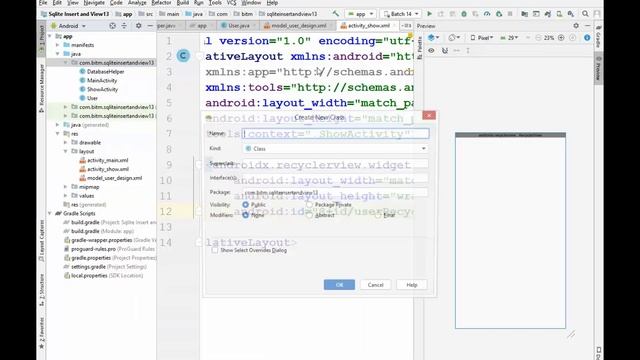Open the Sync Project with Gradle Files icon

click(548, 14)
